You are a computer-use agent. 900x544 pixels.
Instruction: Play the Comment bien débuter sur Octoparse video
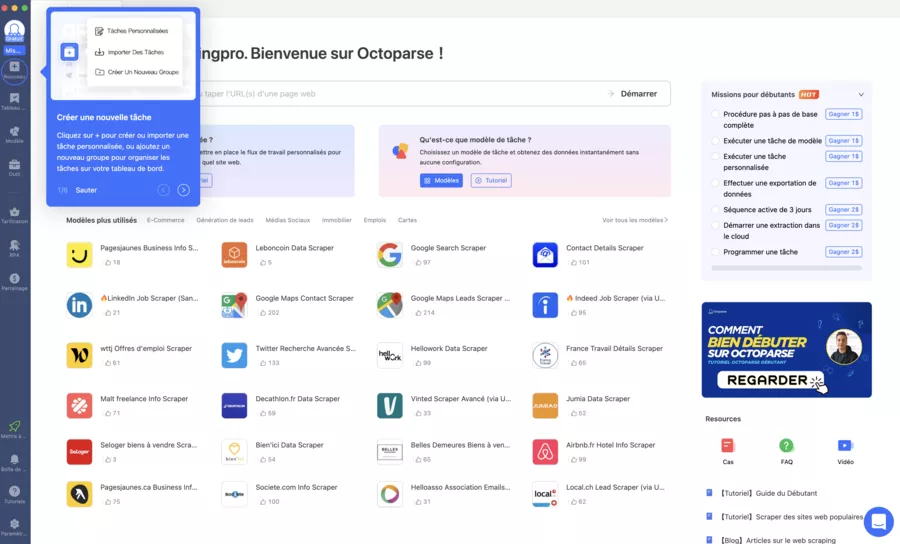point(786,350)
